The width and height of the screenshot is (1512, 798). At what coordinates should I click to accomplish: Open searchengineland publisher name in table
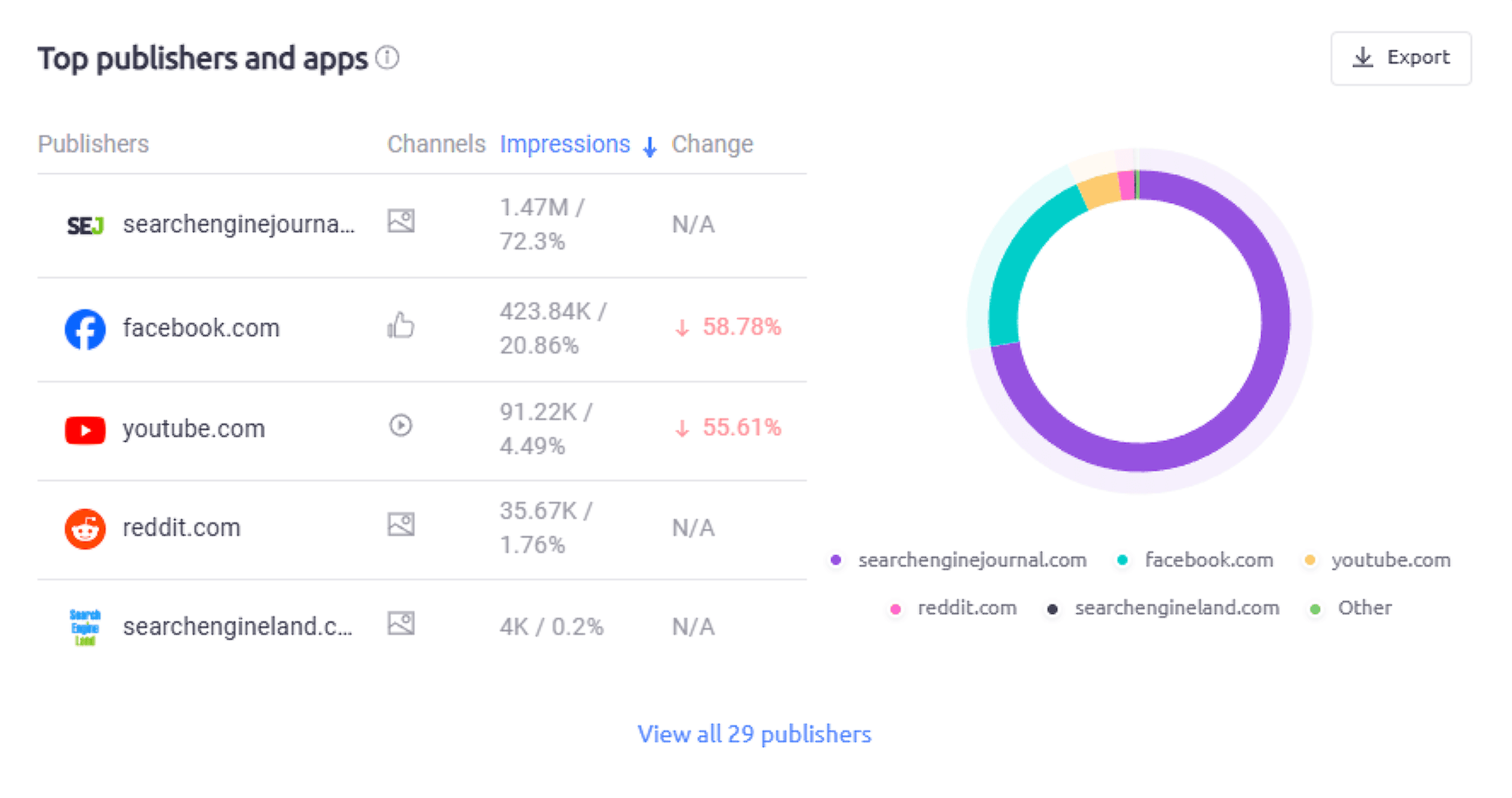pos(238,627)
